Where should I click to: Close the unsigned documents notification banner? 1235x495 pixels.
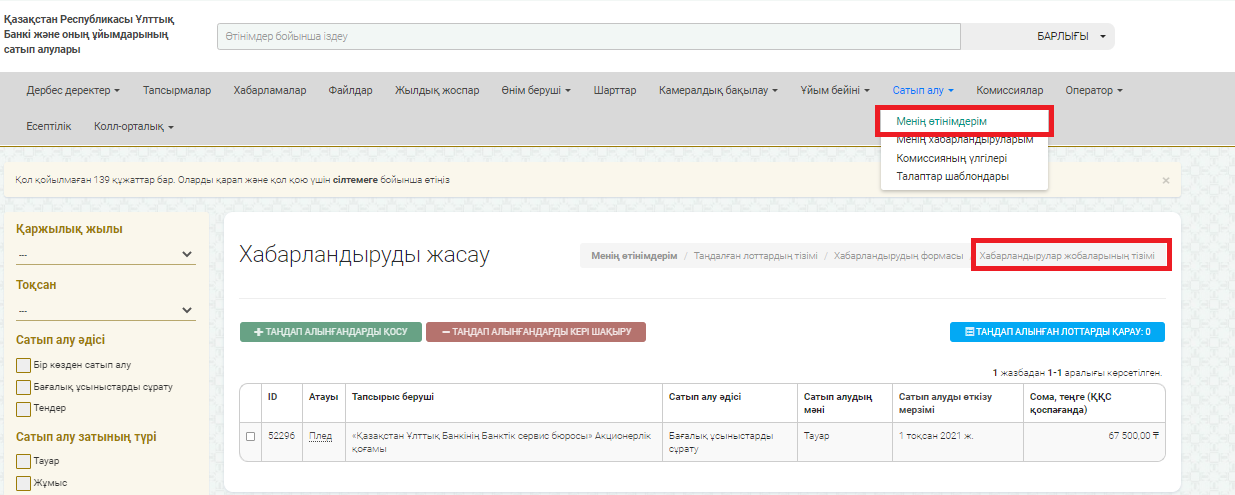tap(1165, 181)
